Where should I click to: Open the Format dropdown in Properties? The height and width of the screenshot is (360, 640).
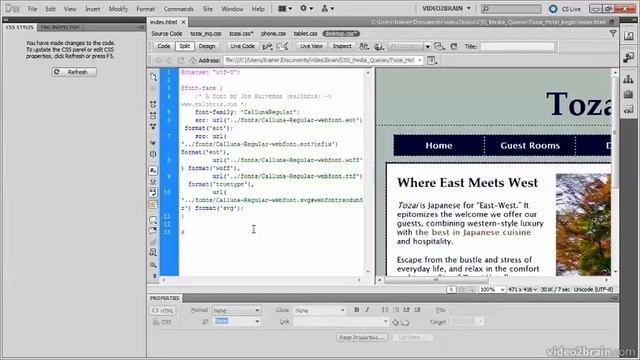point(236,311)
